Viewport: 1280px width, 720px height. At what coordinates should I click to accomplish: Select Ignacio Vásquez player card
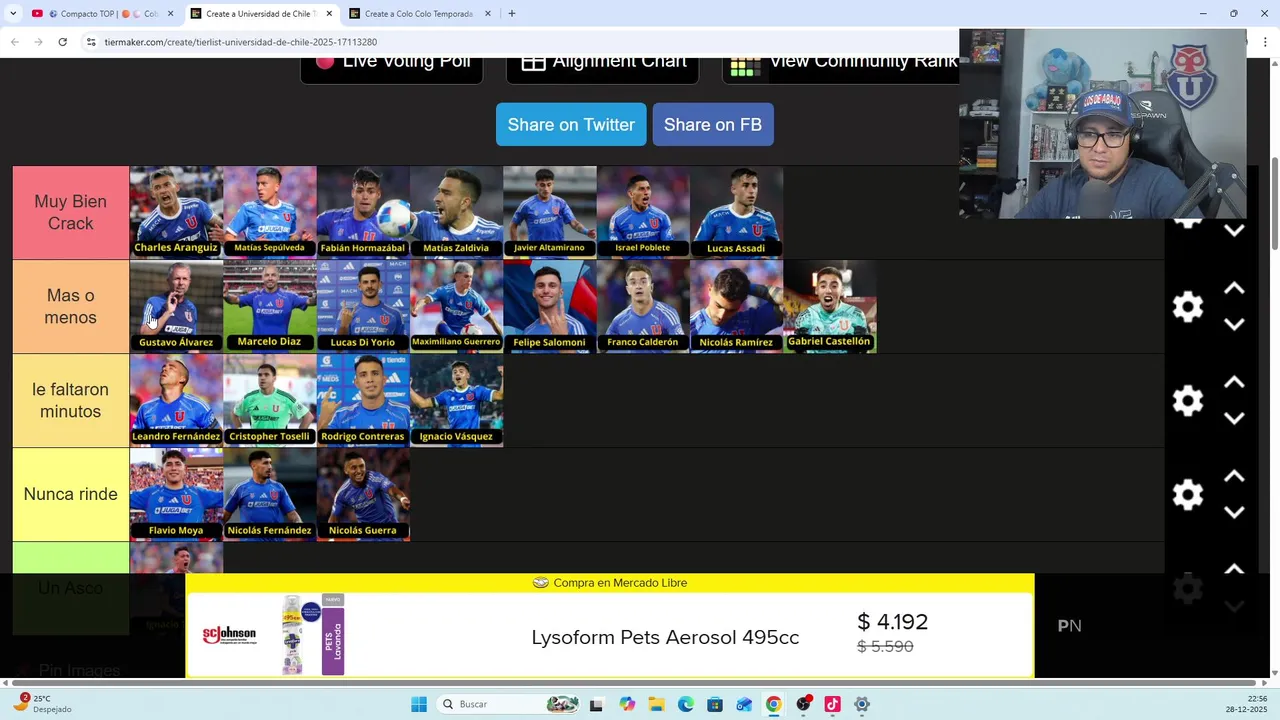(456, 400)
